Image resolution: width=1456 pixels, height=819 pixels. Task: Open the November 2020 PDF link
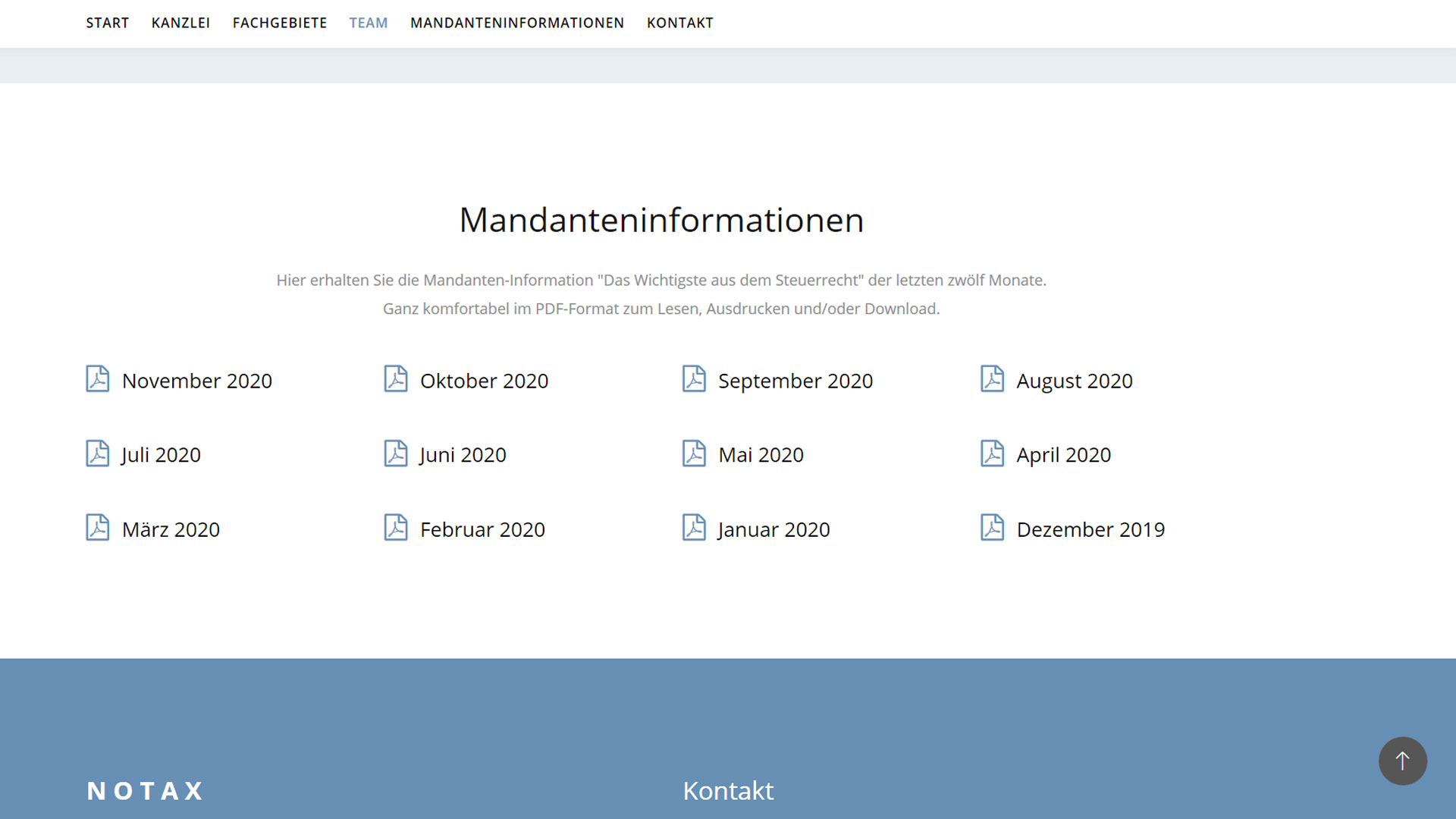pyautogui.click(x=197, y=381)
